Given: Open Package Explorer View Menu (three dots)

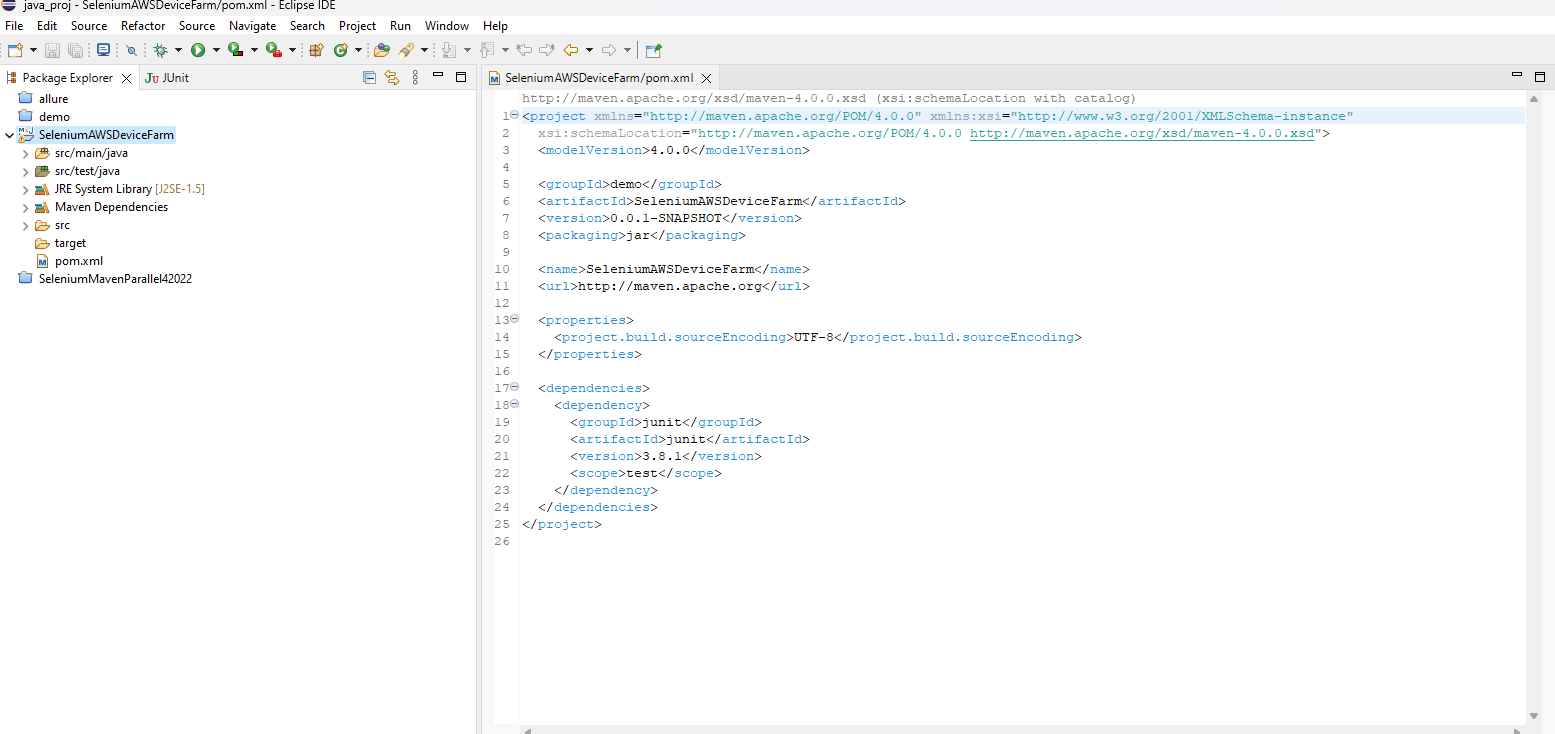Looking at the screenshot, I should pos(413,77).
